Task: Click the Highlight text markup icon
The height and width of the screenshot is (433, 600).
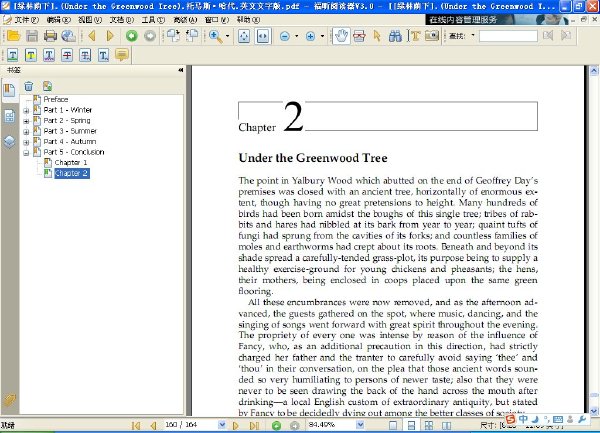Action: (x=31, y=55)
